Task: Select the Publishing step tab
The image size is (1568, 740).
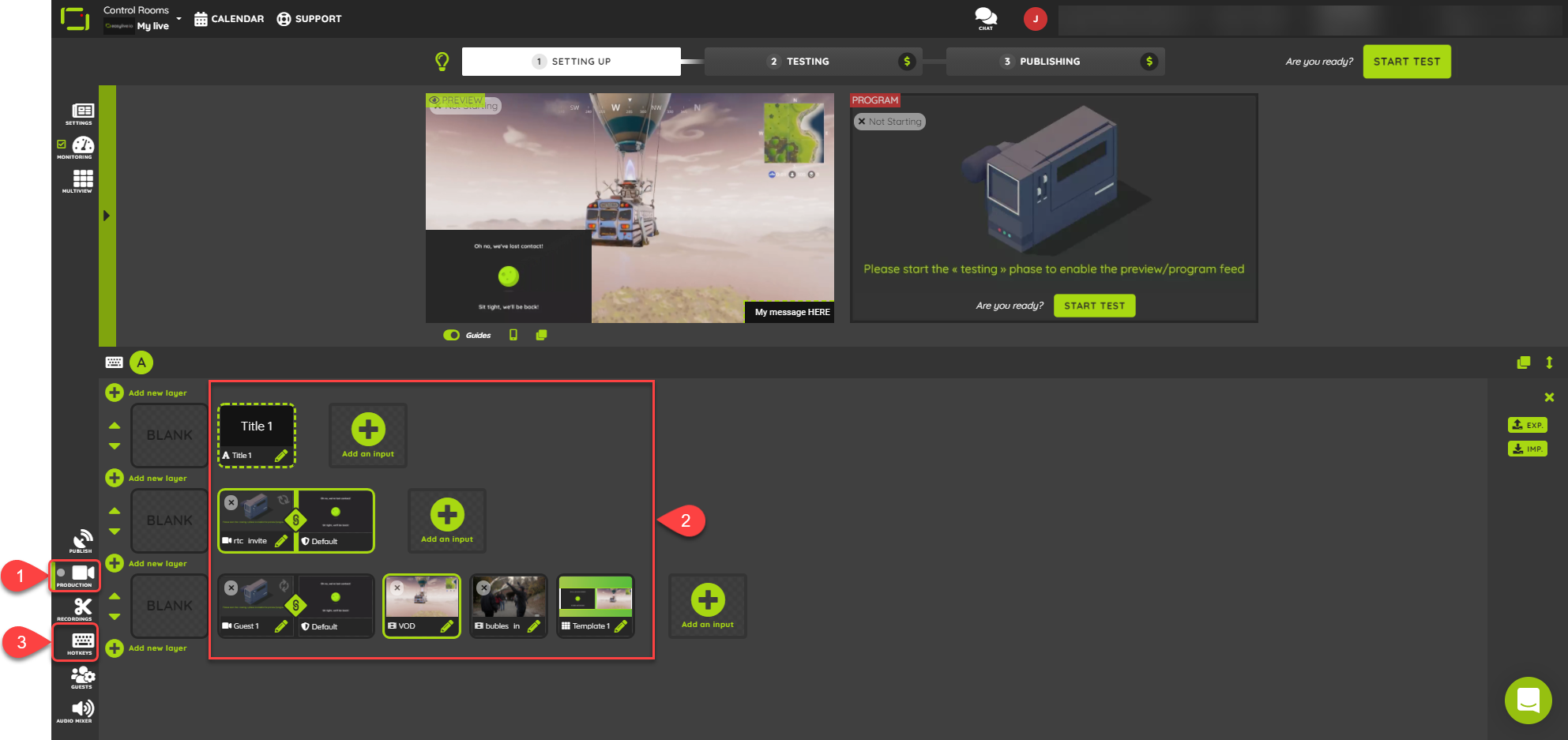Action: tap(1055, 62)
